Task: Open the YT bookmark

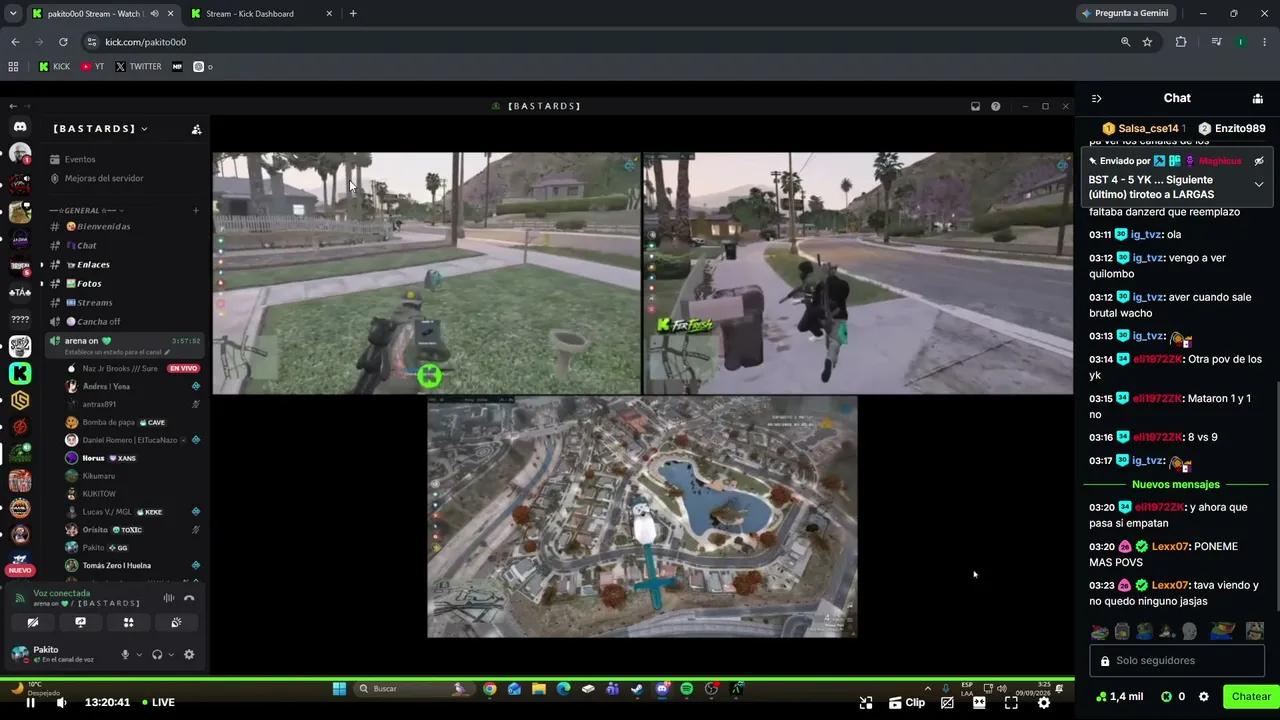Action: 93,67
